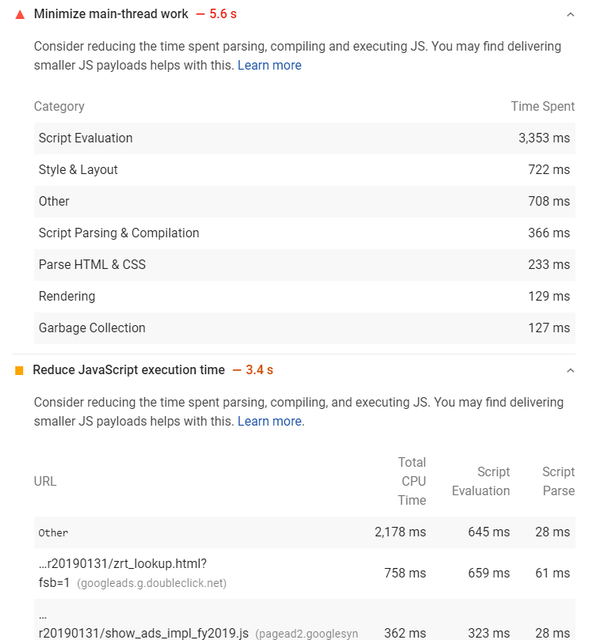The image size is (593, 640).
Task: Click the red triangle warning icon
Action: 20,15
